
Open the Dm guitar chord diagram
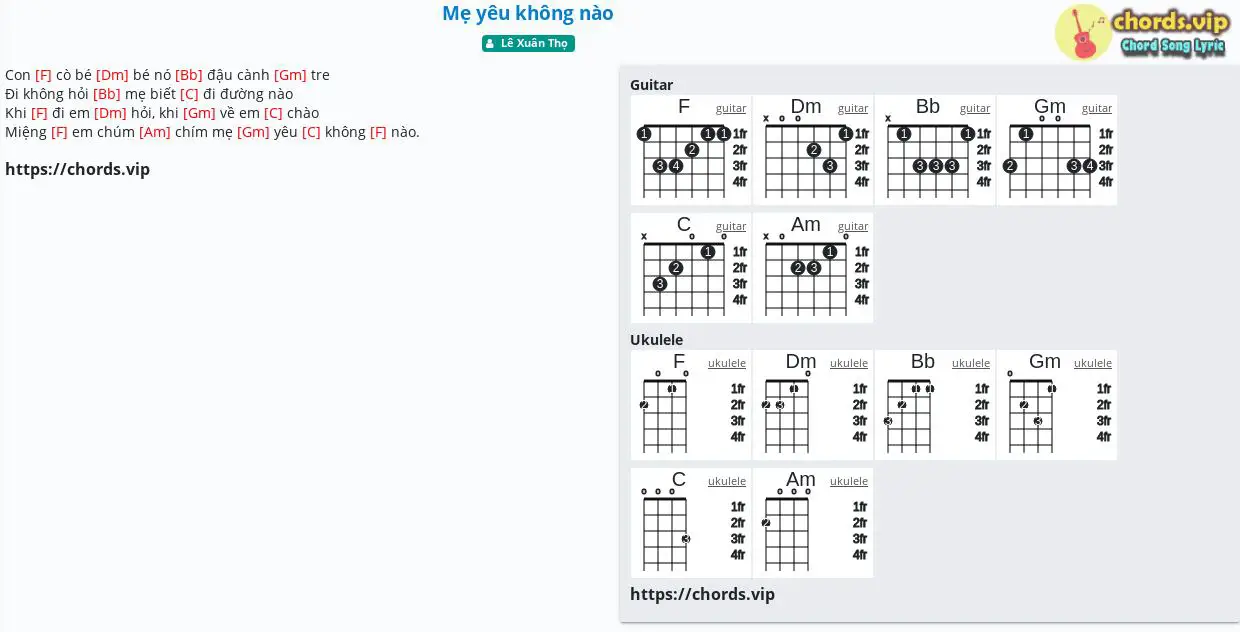click(813, 150)
